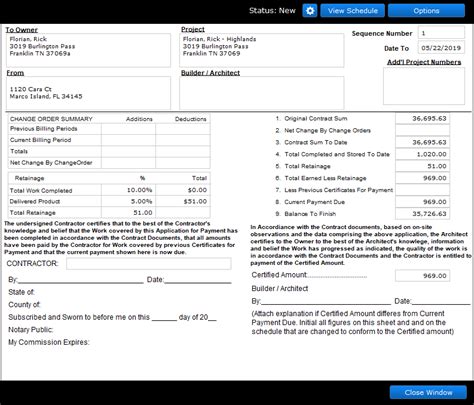
Task: Click Delivered Product total $51.00
Action: (x=183, y=201)
